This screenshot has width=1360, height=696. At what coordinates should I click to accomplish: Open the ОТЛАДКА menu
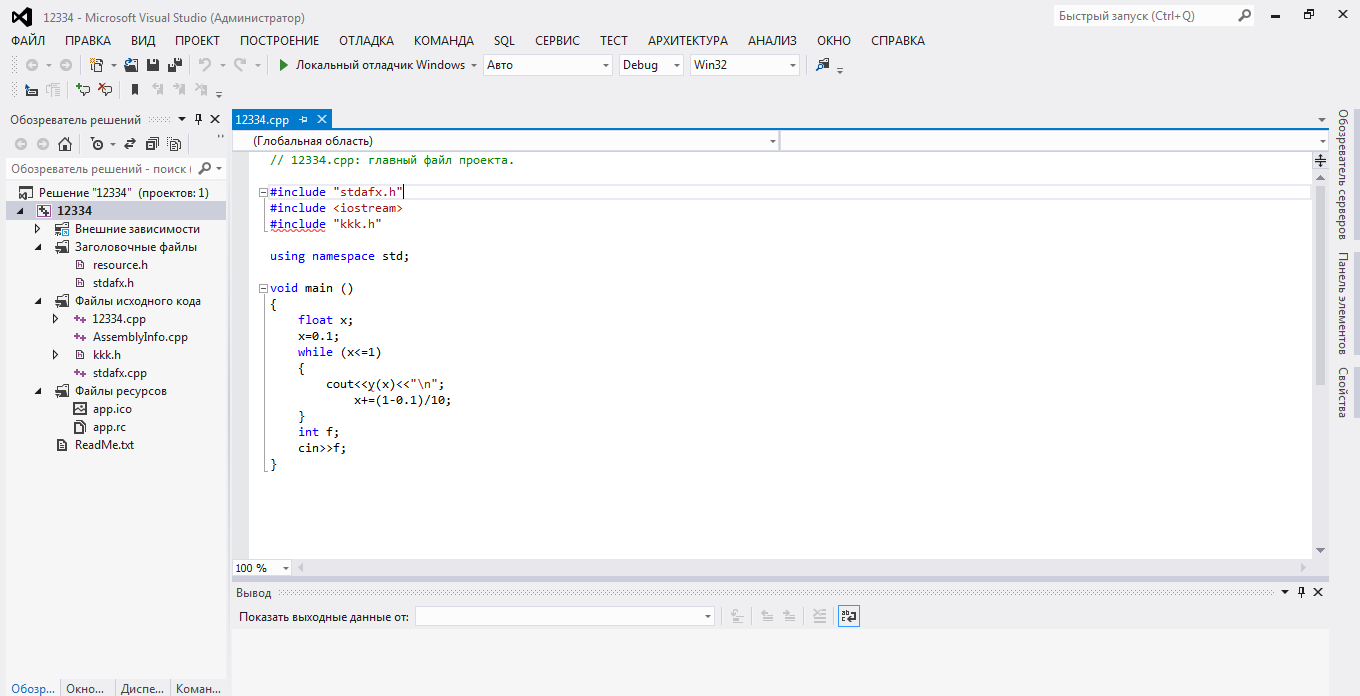[x=366, y=41]
